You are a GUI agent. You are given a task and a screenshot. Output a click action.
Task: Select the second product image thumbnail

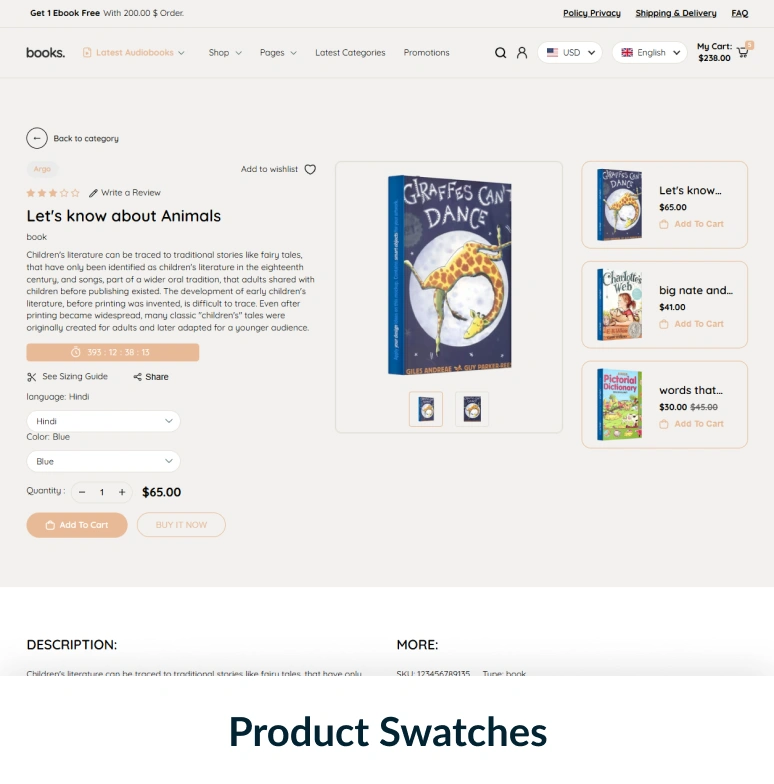[472, 410]
